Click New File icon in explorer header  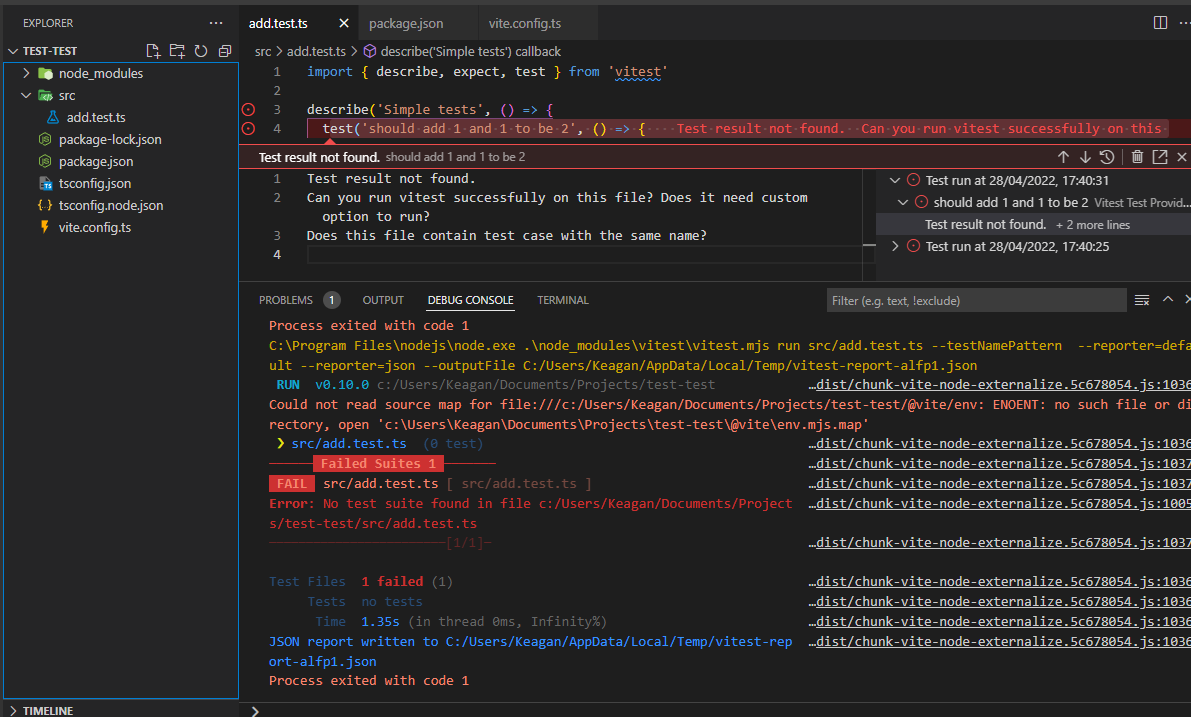coord(153,51)
